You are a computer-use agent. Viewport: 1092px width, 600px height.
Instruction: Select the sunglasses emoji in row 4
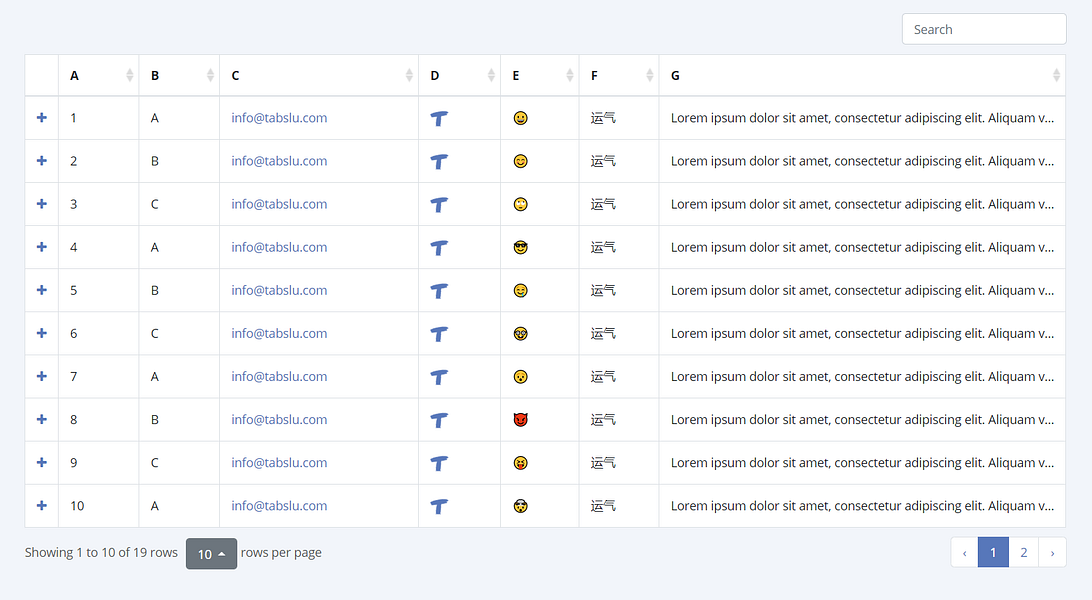click(x=520, y=248)
